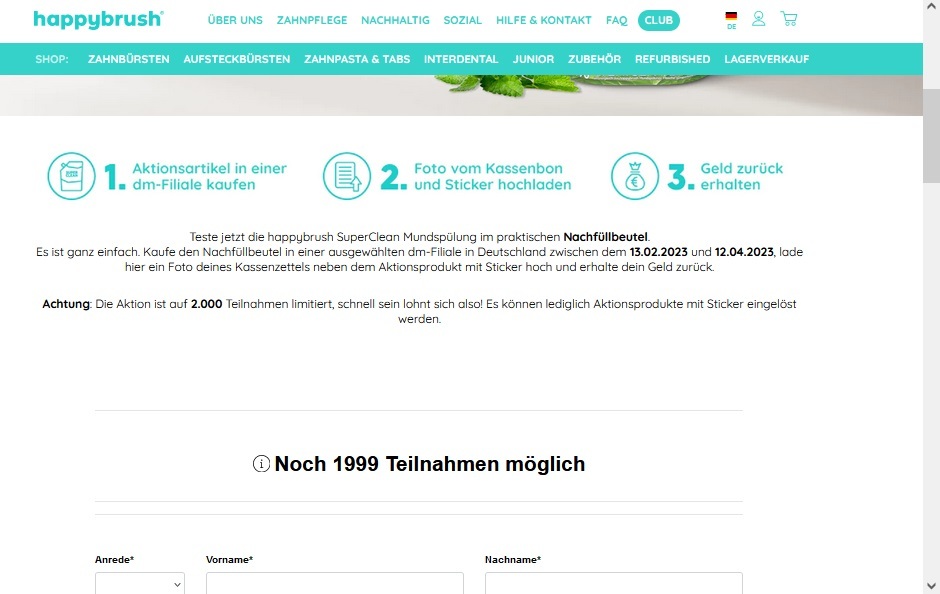
Task: Click the happybrush logo
Action: click(x=98, y=20)
